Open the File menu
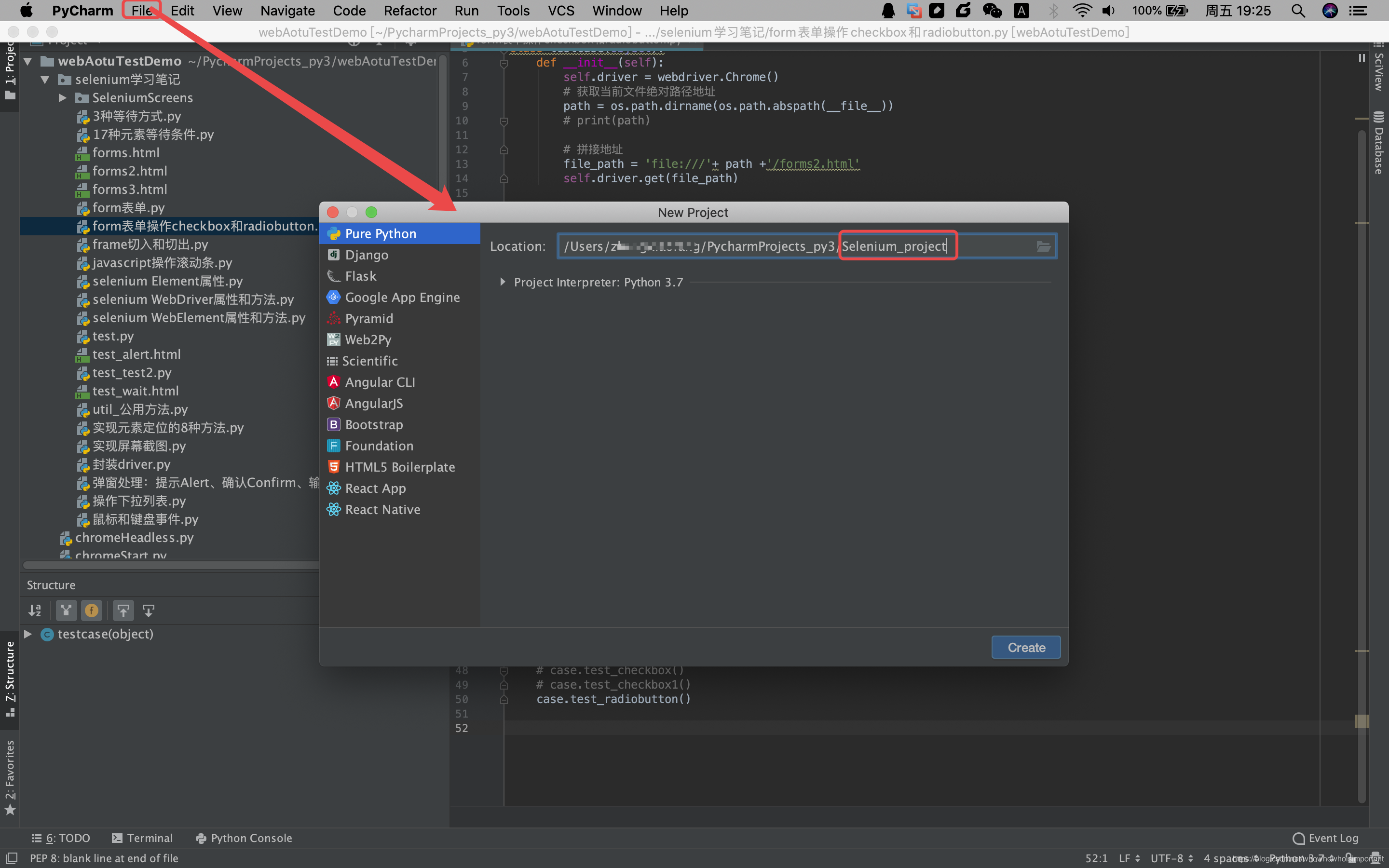The height and width of the screenshot is (868, 1389). click(x=141, y=10)
